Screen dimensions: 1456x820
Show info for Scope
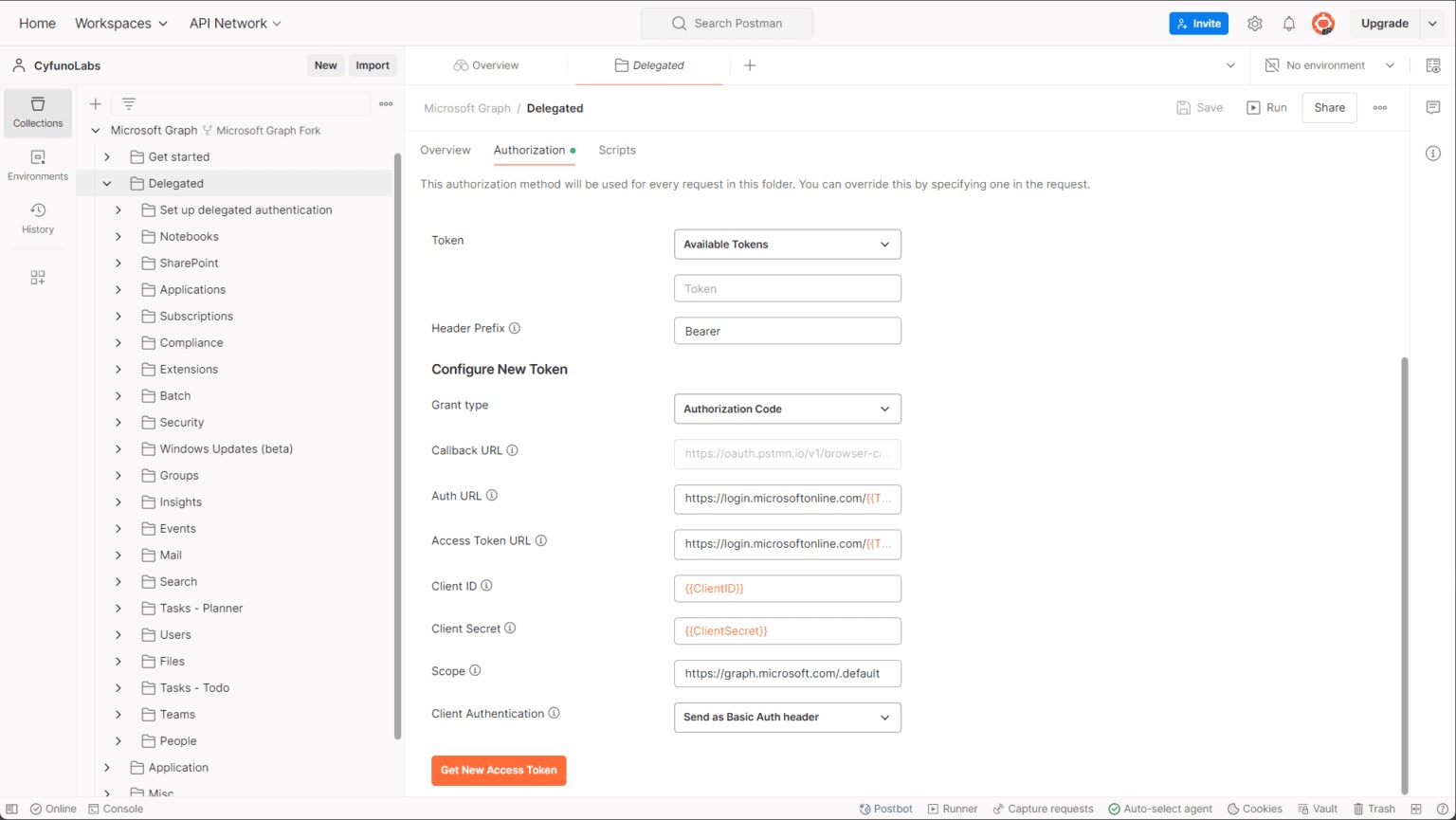pos(475,671)
